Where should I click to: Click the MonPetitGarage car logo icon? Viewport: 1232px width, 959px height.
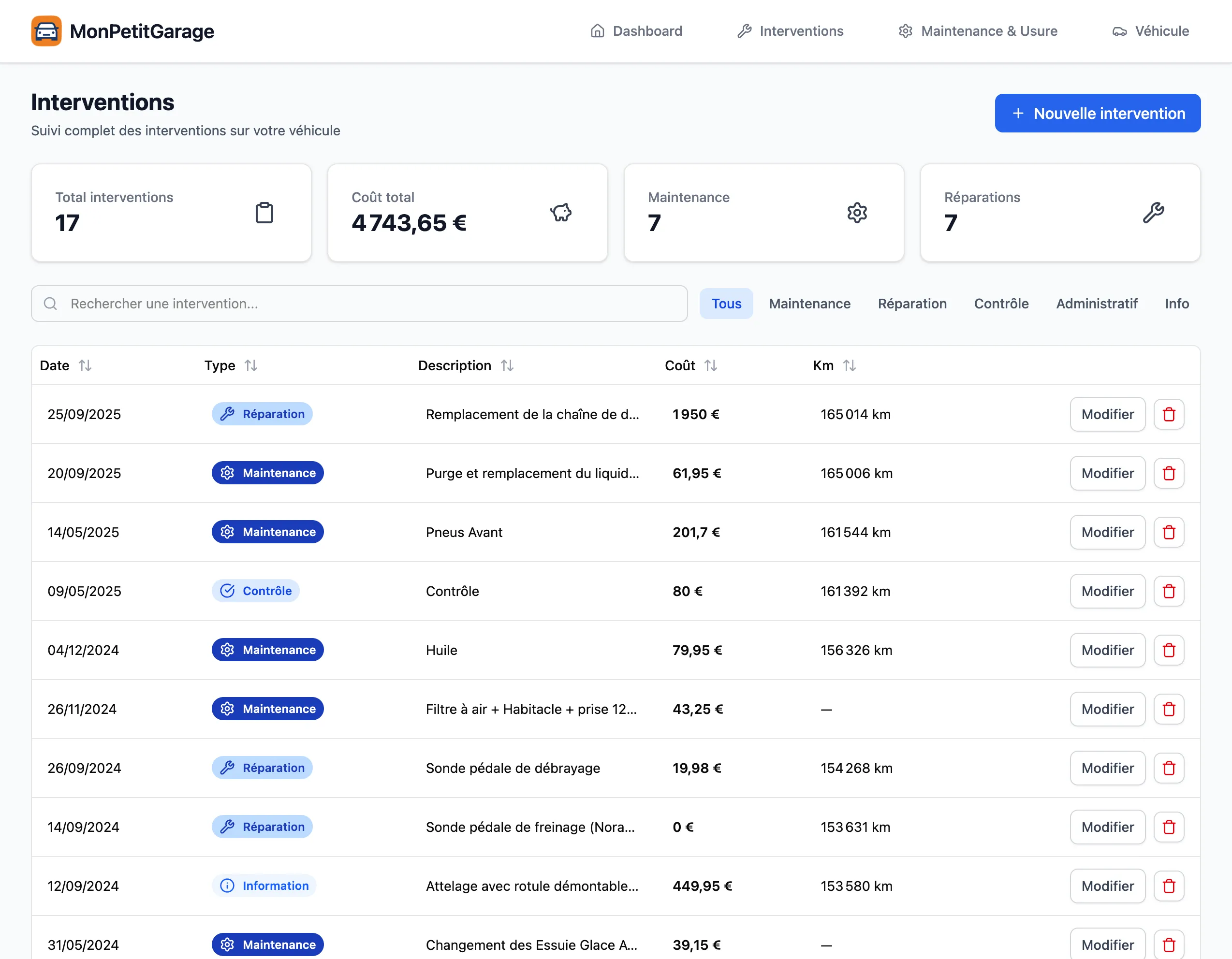(46, 31)
